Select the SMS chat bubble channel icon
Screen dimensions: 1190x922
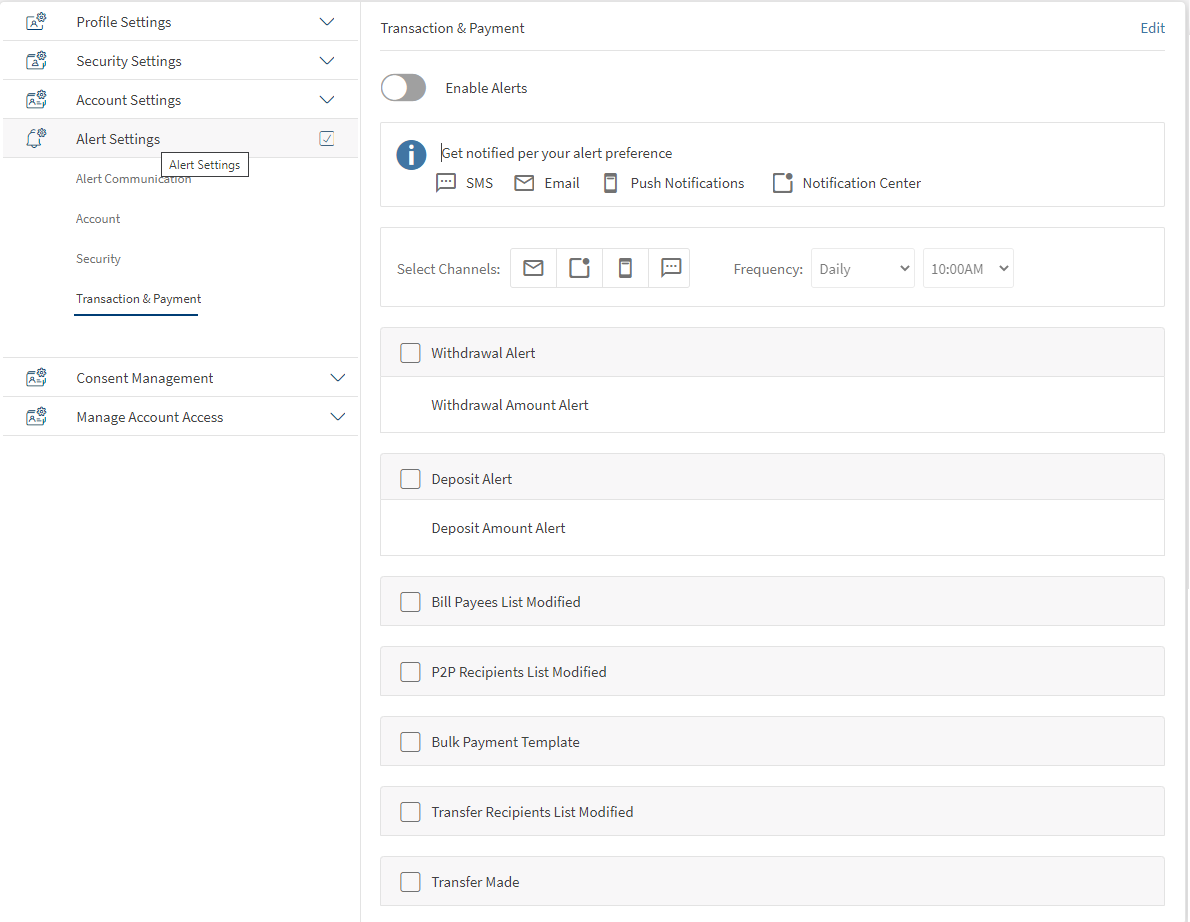tap(671, 268)
